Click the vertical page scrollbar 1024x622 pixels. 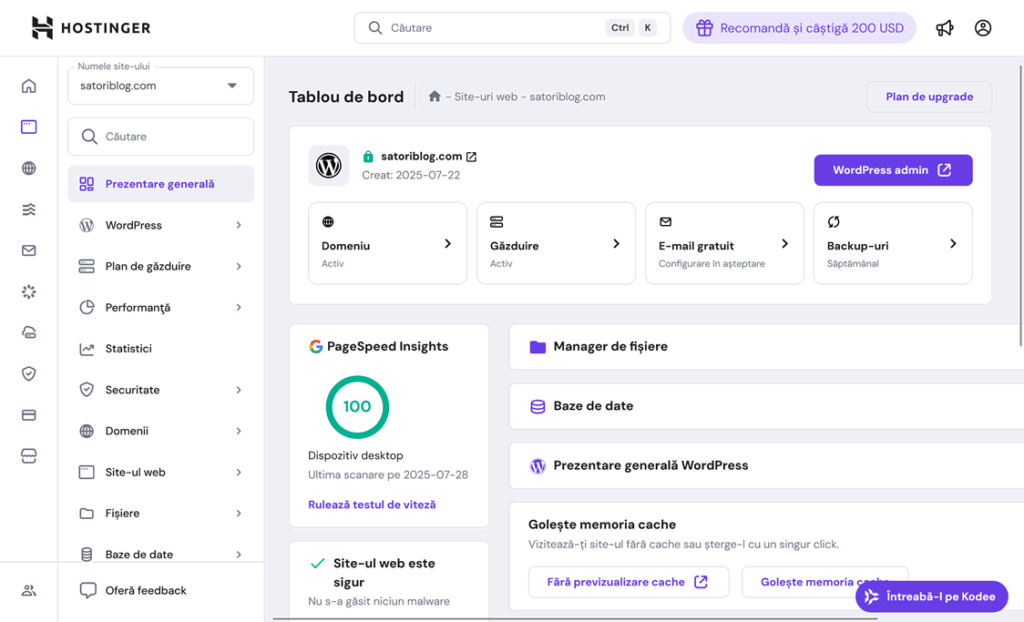[x=1021, y=206]
